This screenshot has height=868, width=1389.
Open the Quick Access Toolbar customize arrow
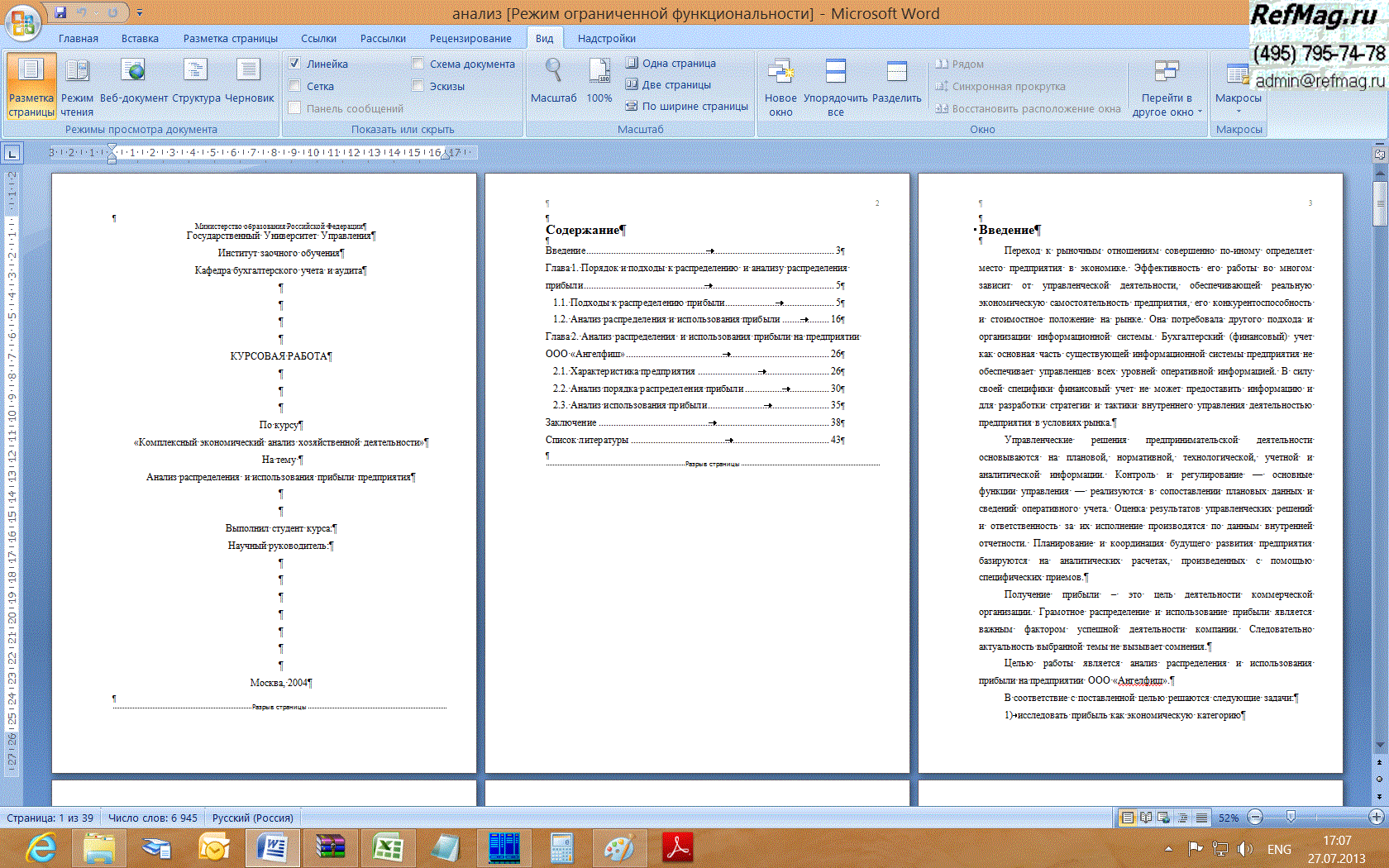tap(140, 13)
